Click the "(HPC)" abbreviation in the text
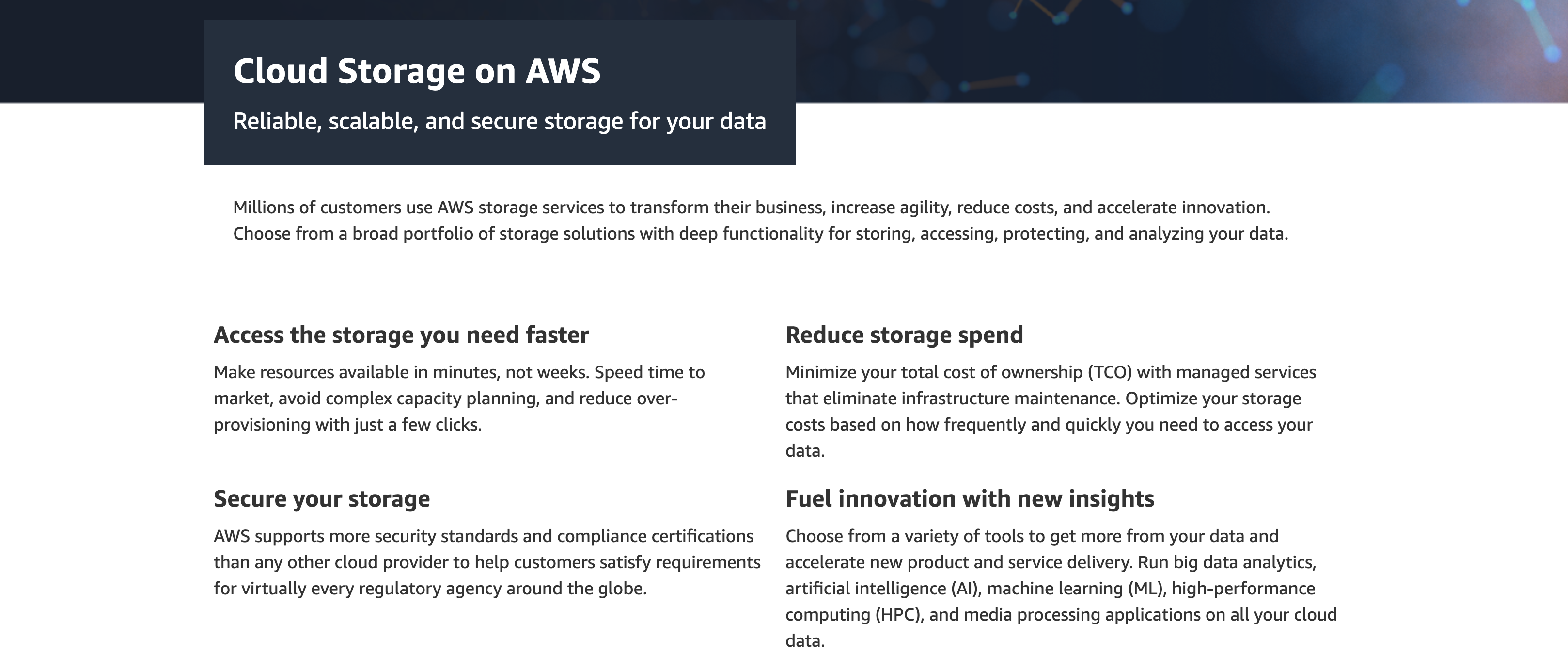 pos(899,615)
